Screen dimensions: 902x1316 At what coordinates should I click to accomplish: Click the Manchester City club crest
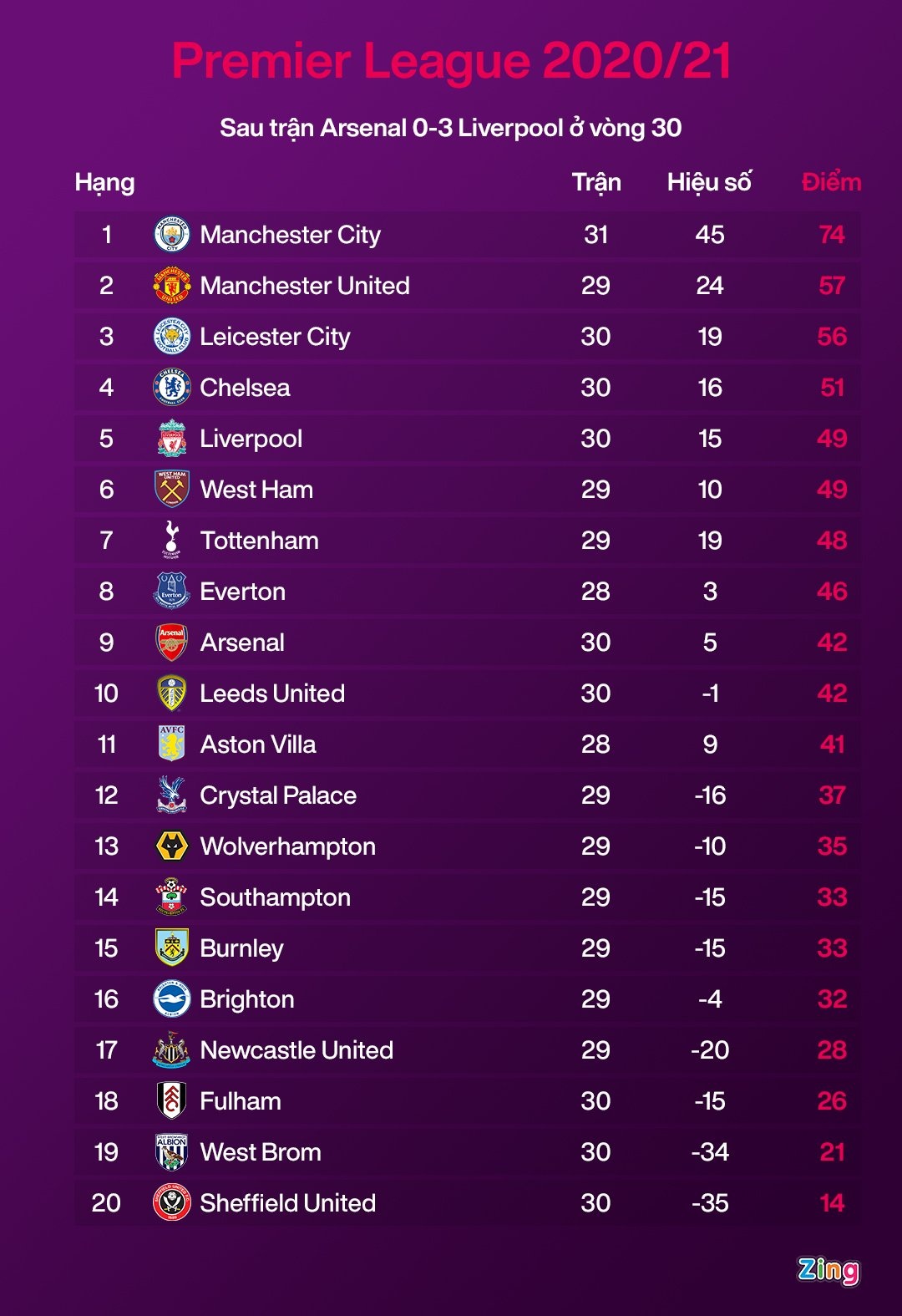(x=172, y=235)
